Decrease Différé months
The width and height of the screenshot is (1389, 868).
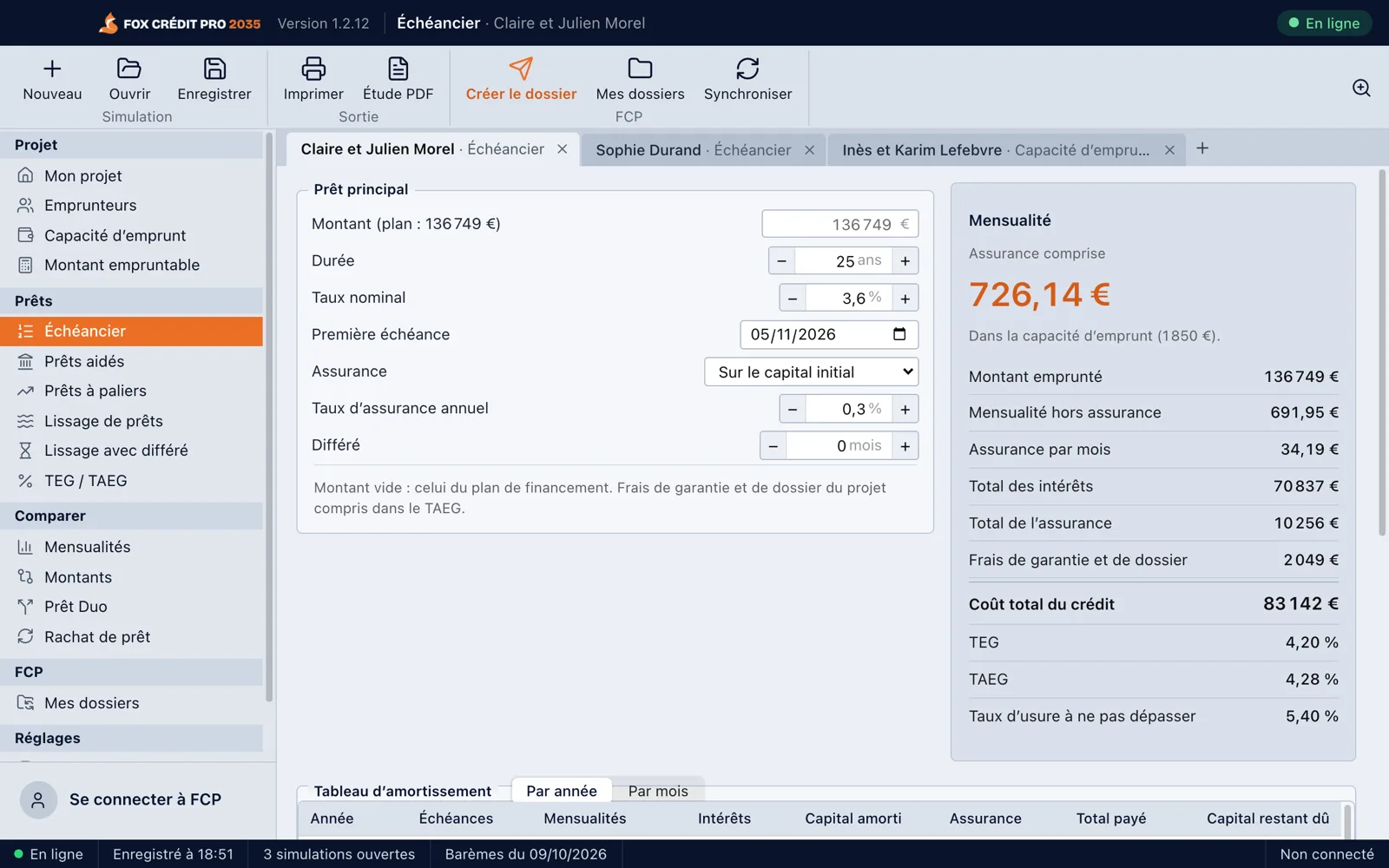coord(773,445)
